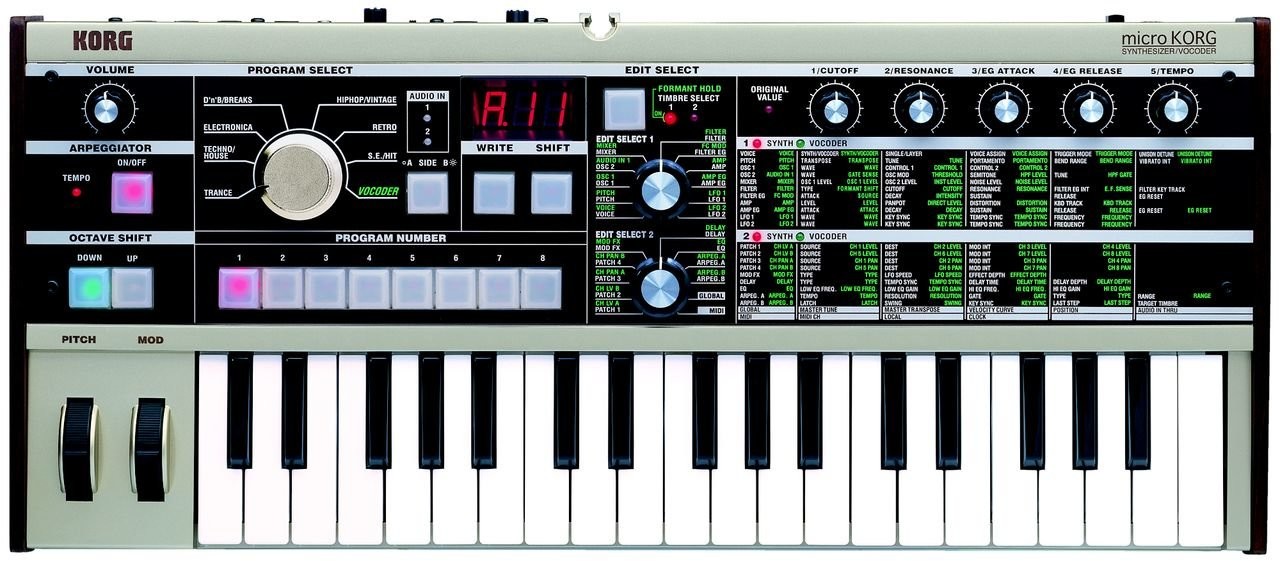Image resolution: width=1280 pixels, height=561 pixels.
Task: Click the FORMANT HOLD / TIMBRE SELECT button
Action: tap(624, 109)
